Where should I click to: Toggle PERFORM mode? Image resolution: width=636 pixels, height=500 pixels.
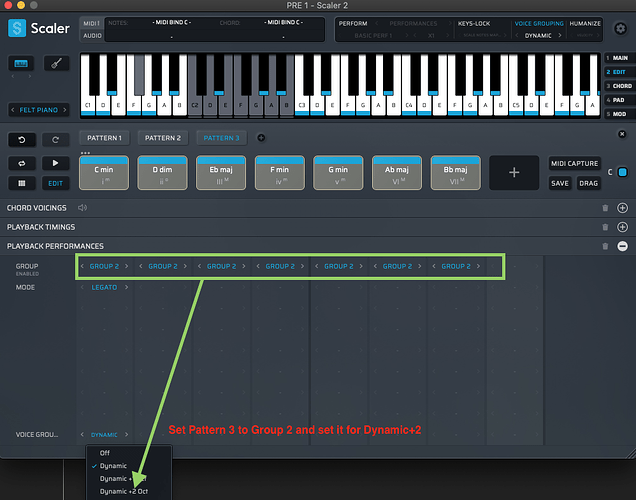[x=353, y=24]
